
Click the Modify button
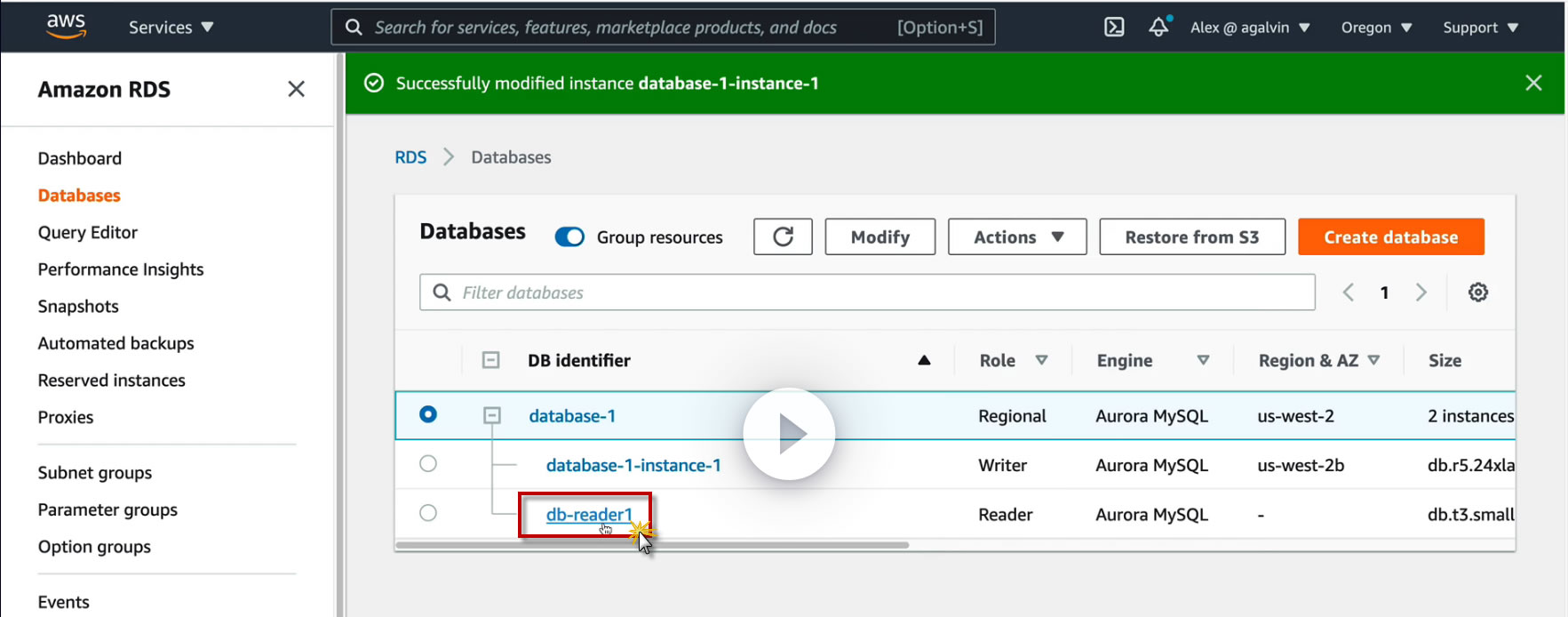click(880, 236)
